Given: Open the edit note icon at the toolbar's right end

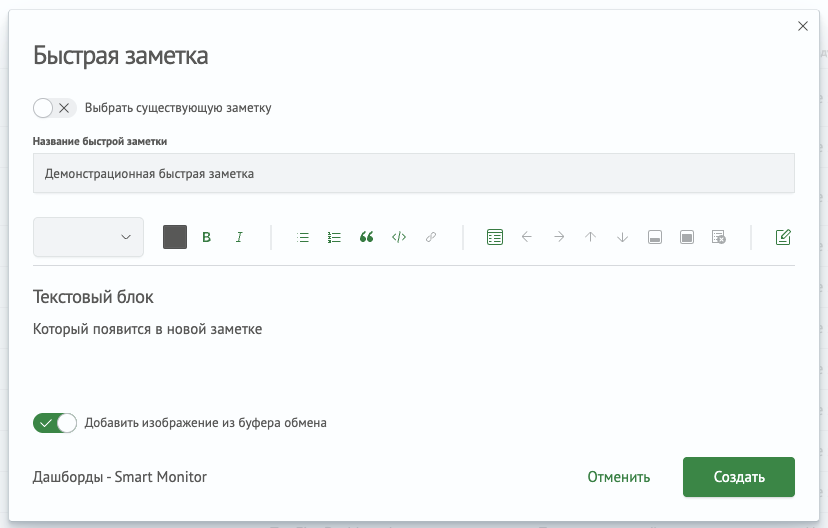Looking at the screenshot, I should (x=783, y=237).
